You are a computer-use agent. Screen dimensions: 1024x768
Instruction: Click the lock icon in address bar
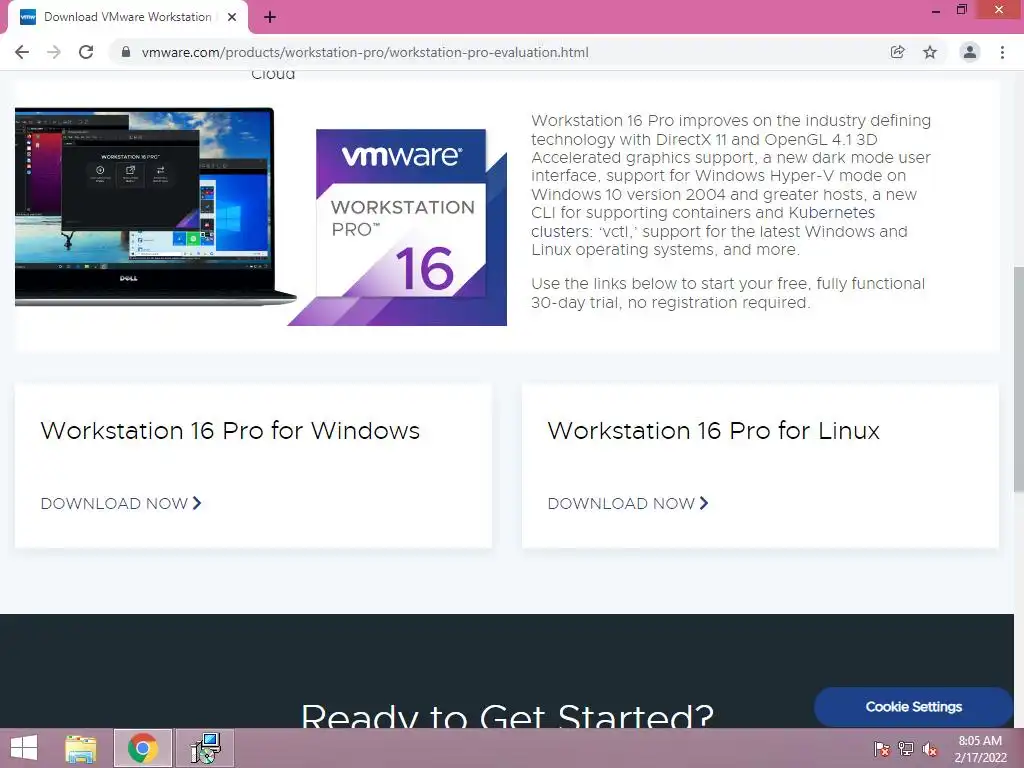click(x=126, y=52)
